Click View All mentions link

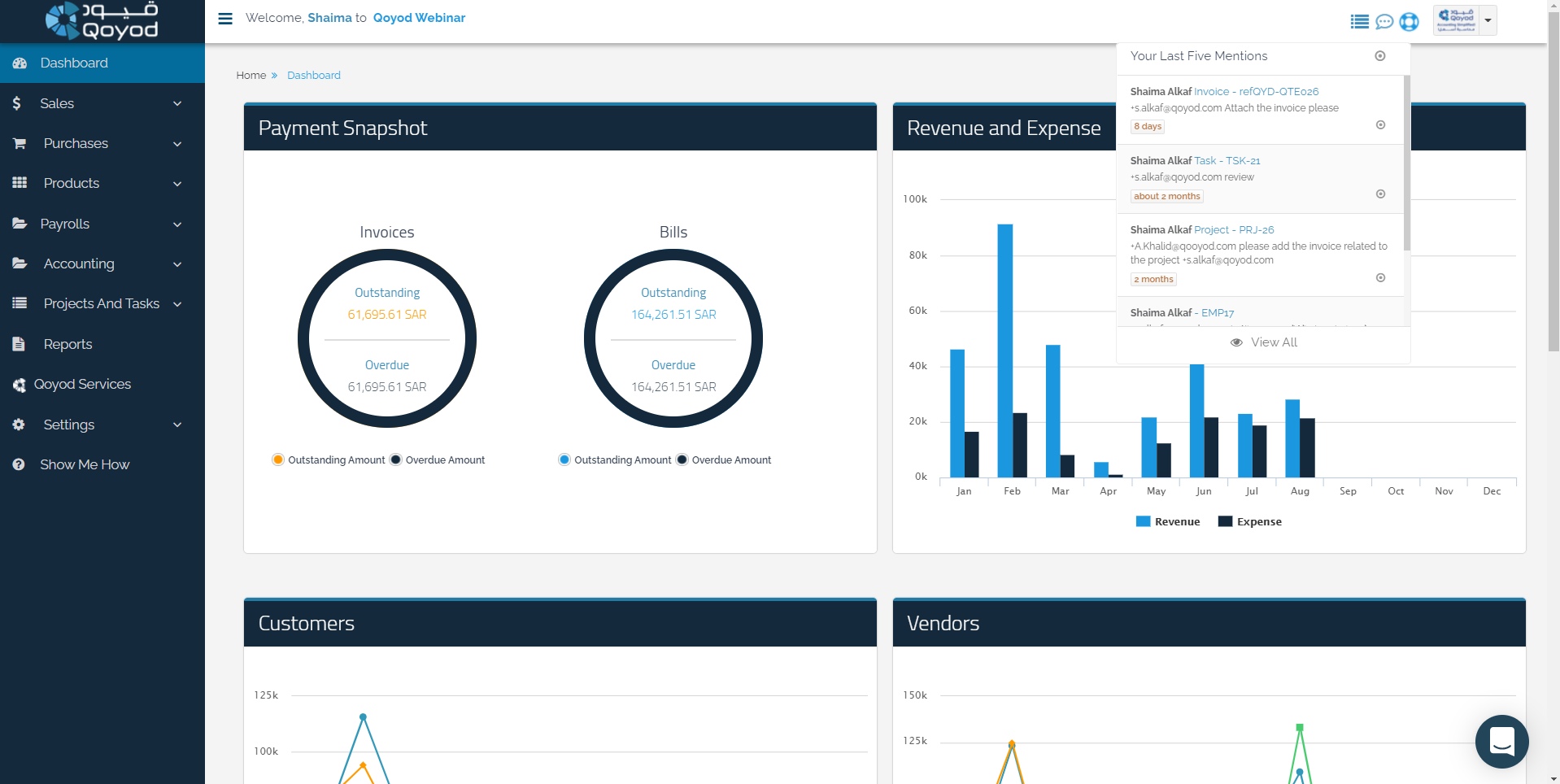coord(1263,342)
